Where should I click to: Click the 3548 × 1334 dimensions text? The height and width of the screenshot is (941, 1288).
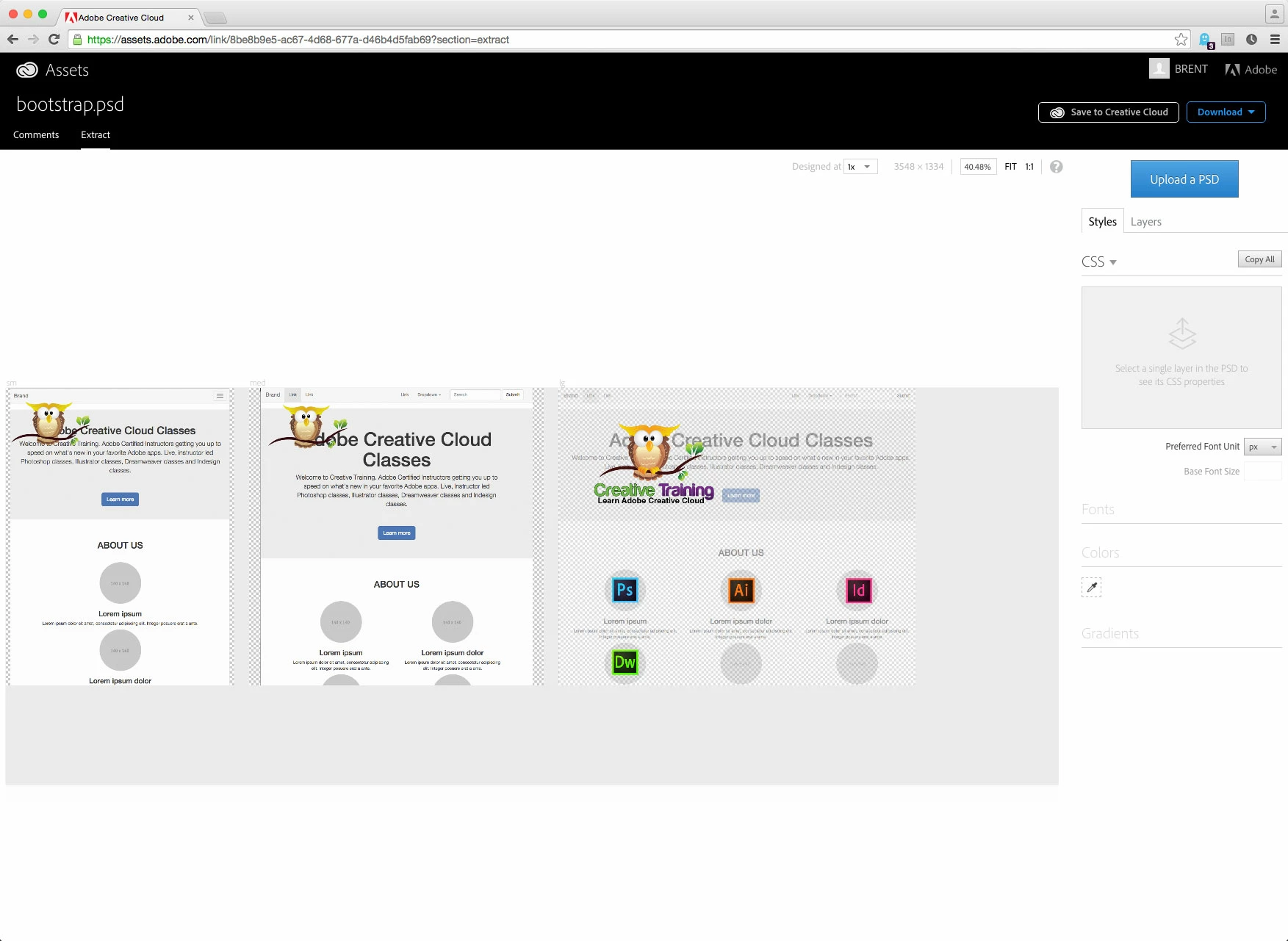tap(918, 167)
